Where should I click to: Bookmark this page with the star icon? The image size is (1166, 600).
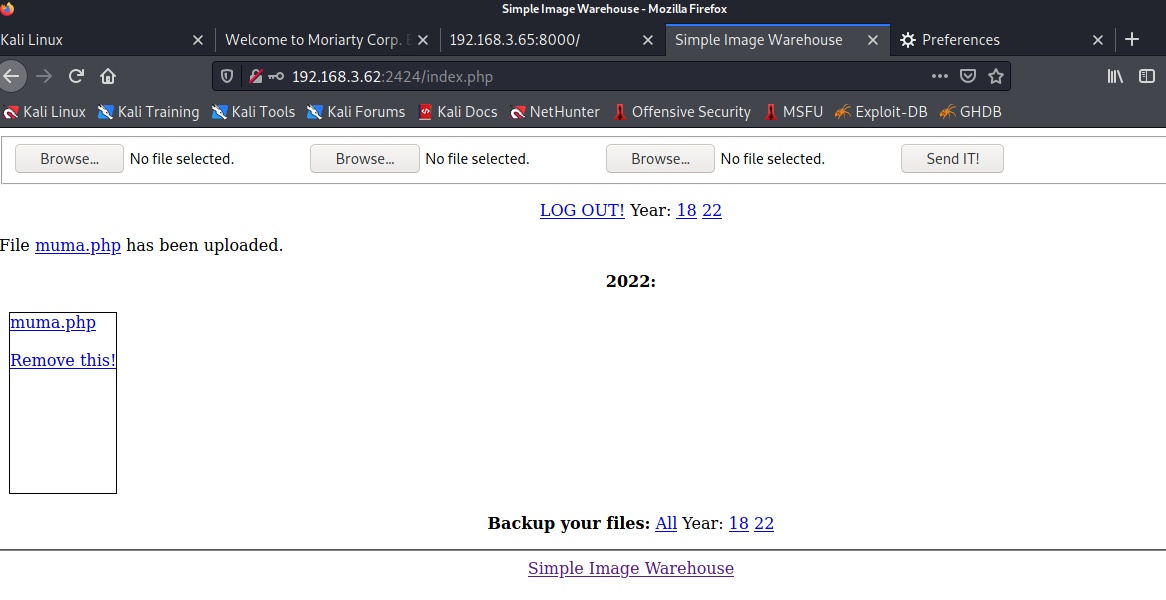[996, 76]
